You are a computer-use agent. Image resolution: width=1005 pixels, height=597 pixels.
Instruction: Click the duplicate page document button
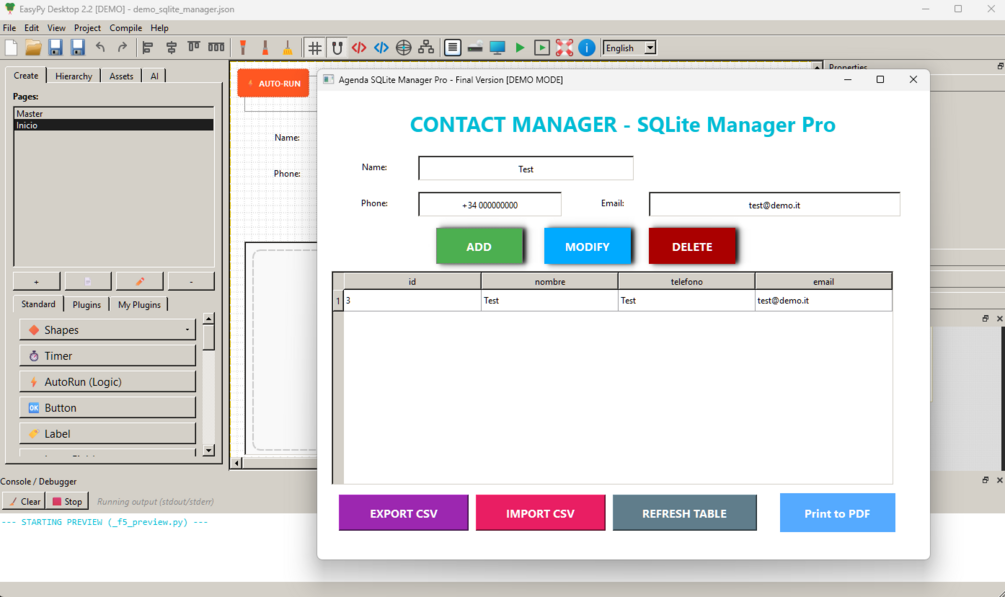[x=88, y=282]
